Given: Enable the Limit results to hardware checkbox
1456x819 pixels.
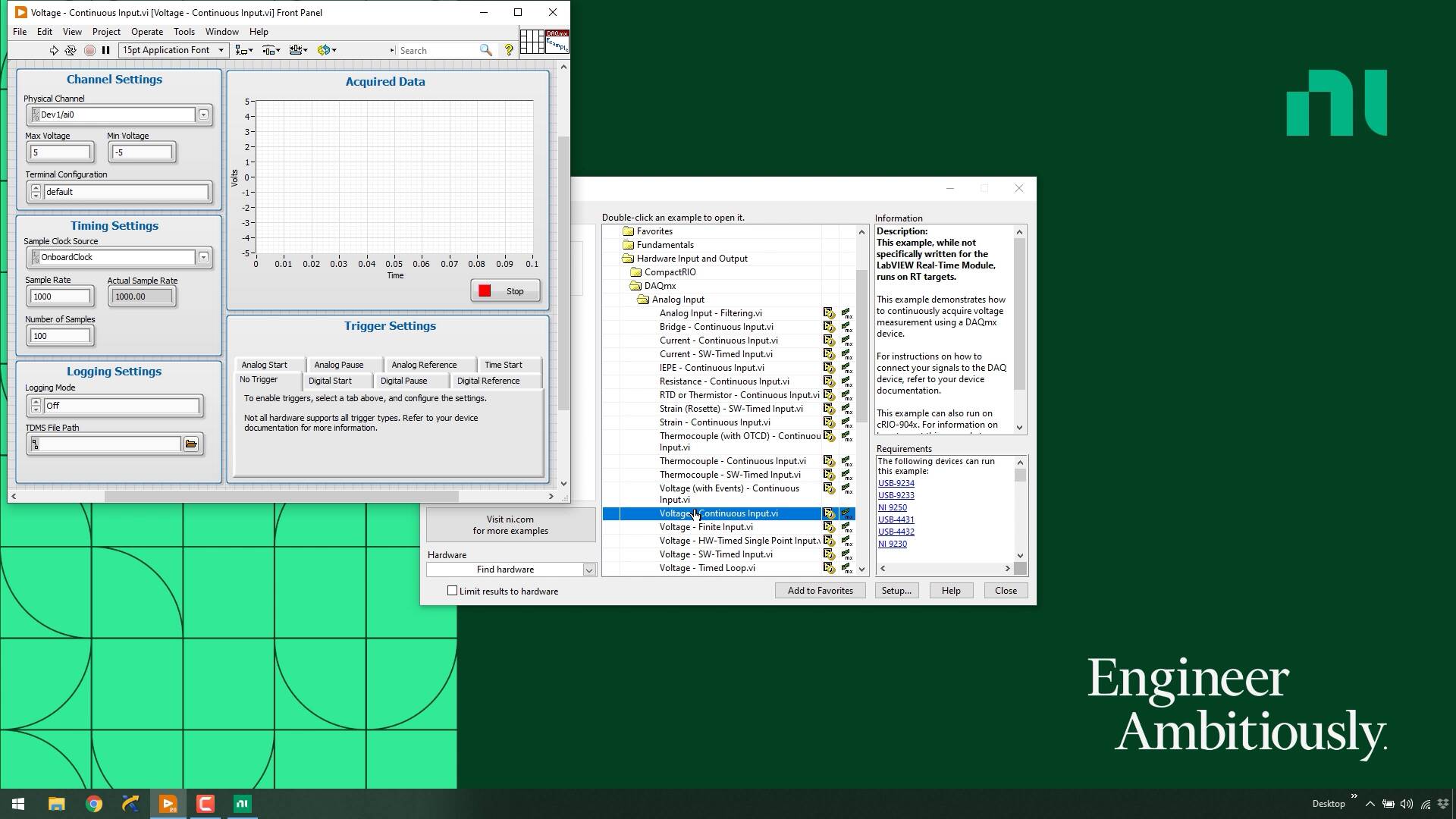Looking at the screenshot, I should 453,591.
